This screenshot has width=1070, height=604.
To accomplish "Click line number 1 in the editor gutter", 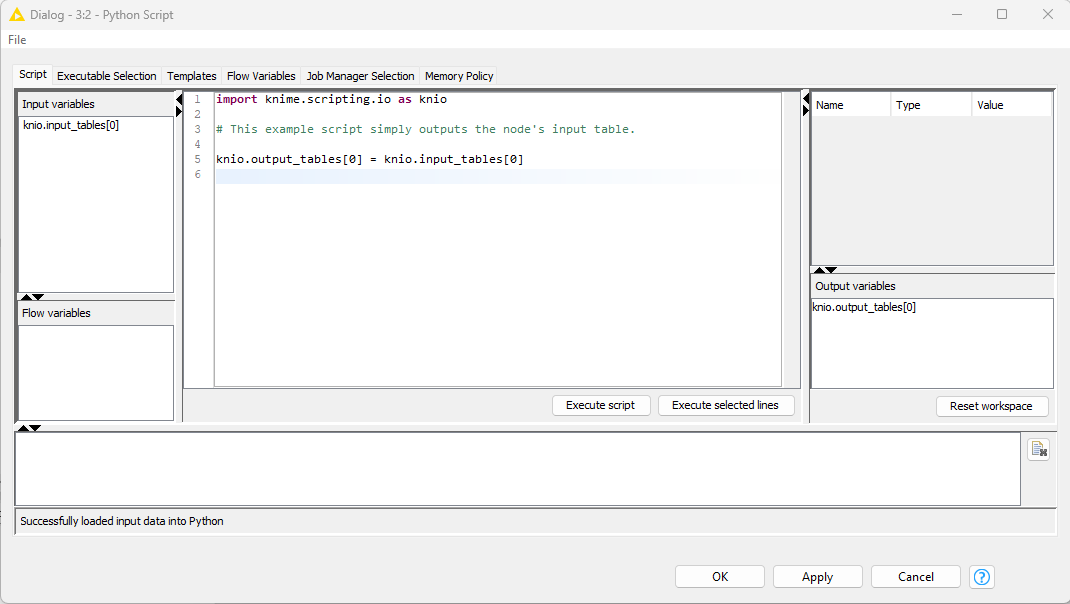I will (197, 99).
